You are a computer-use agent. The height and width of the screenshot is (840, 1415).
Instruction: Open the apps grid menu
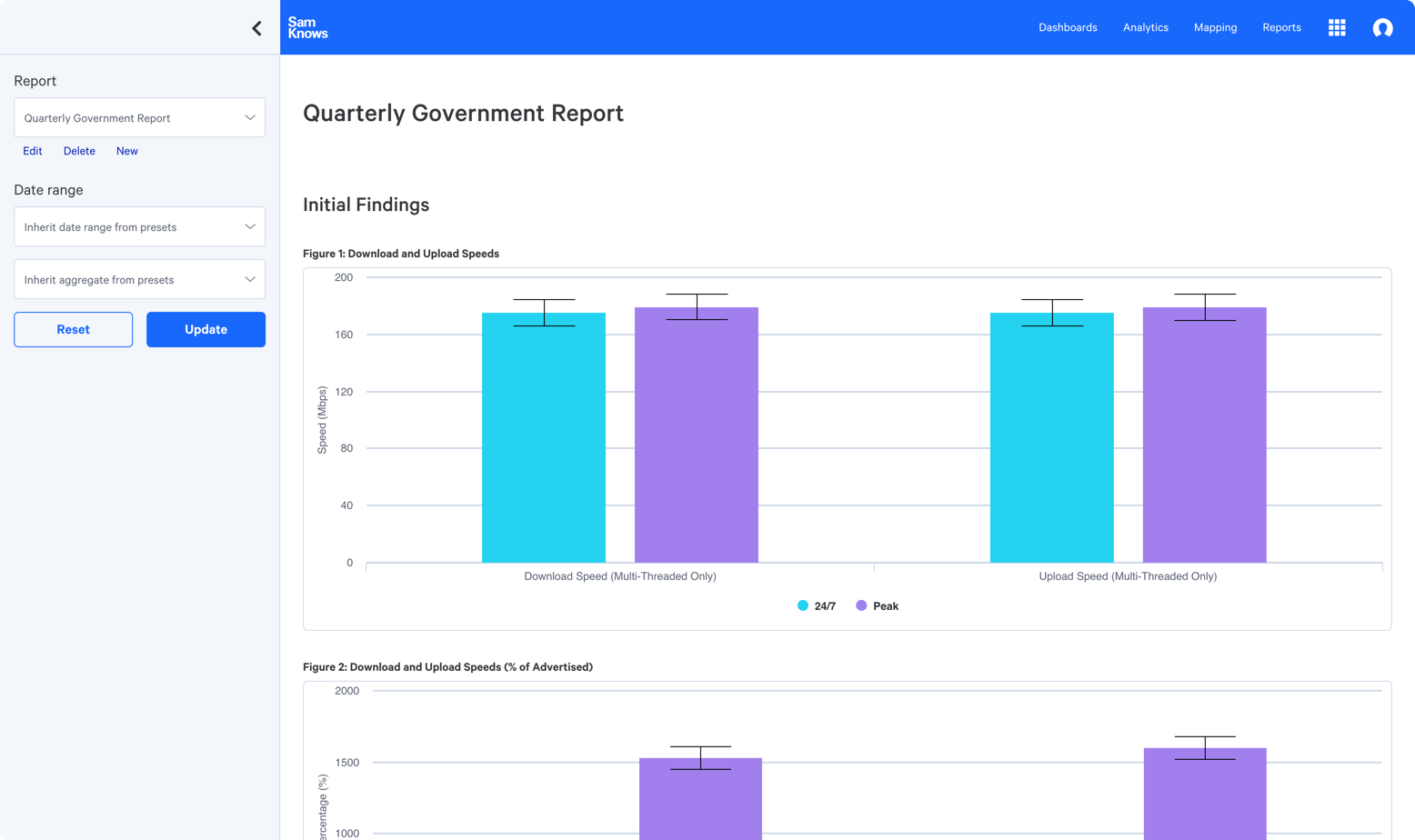1337,27
